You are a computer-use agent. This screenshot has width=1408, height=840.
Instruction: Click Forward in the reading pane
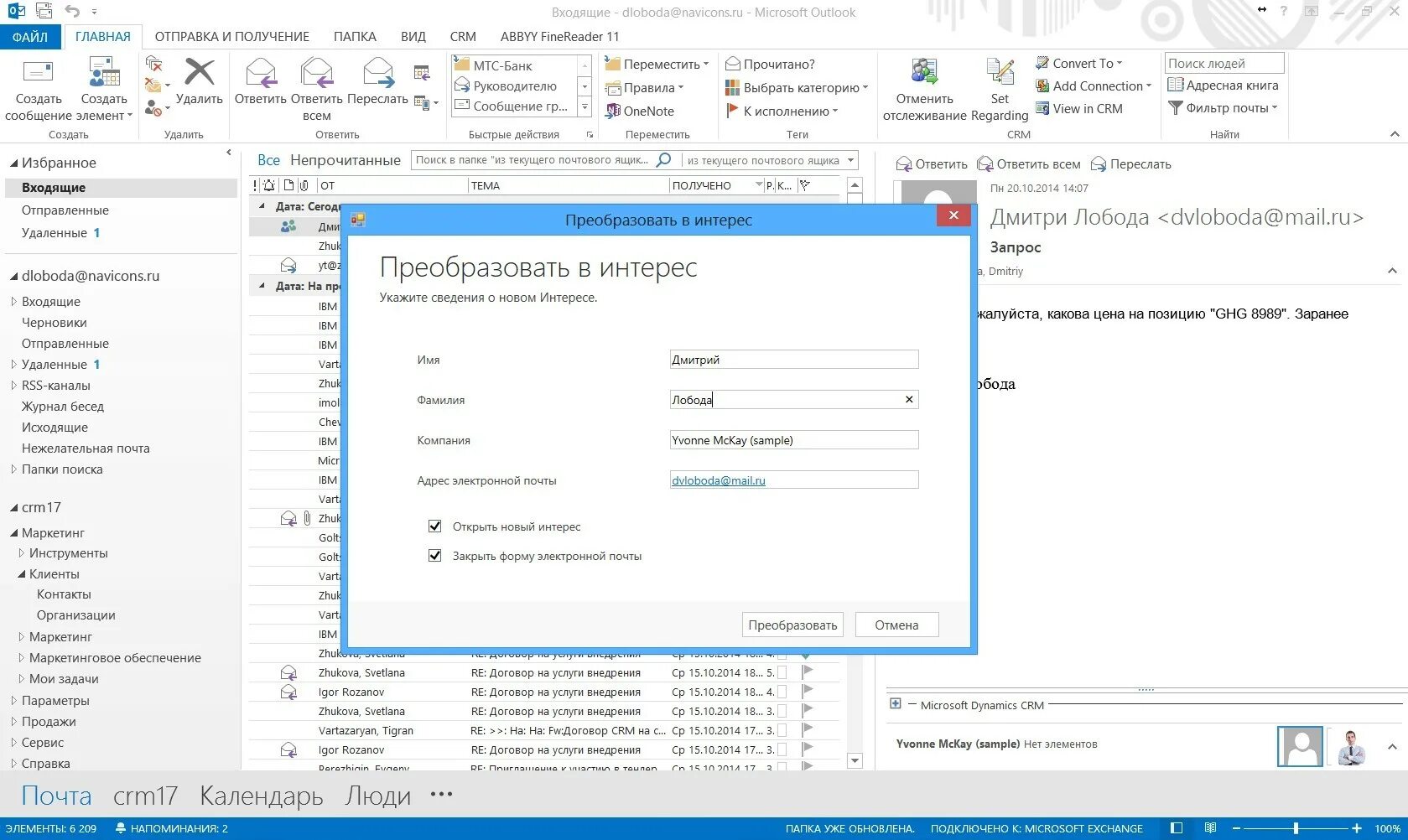[1131, 164]
